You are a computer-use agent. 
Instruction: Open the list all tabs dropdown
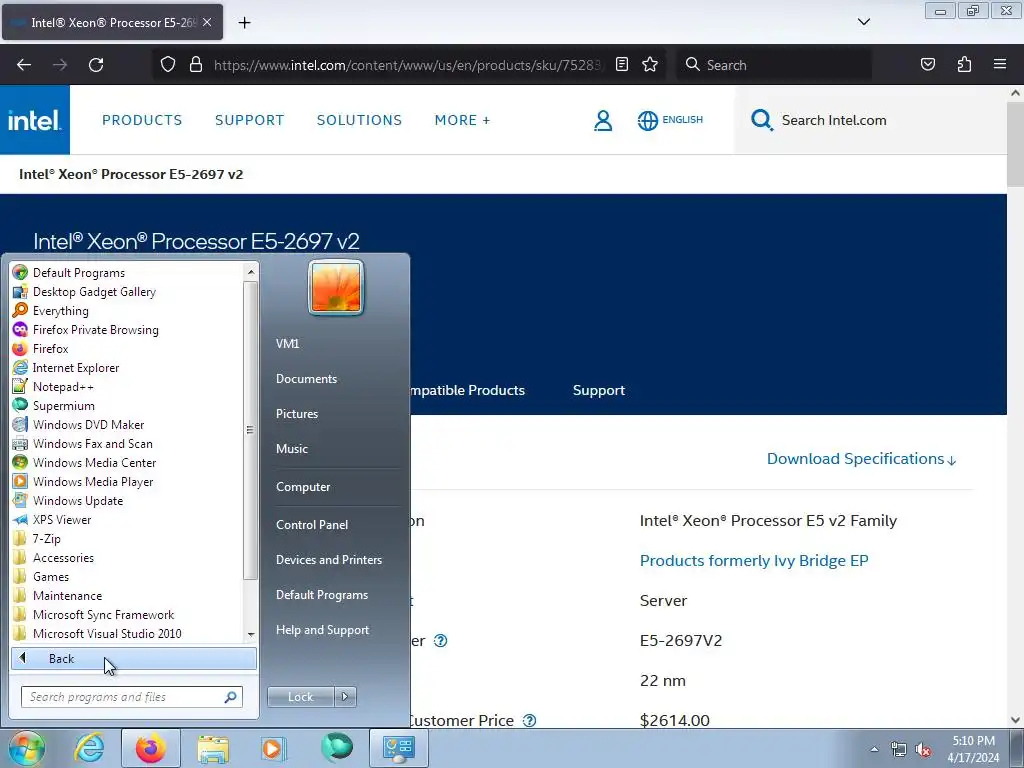tap(863, 22)
